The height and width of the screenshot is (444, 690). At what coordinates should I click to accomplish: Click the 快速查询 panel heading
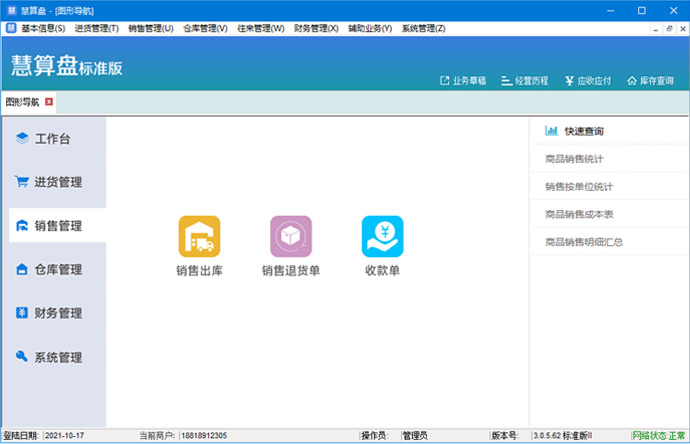point(584,131)
